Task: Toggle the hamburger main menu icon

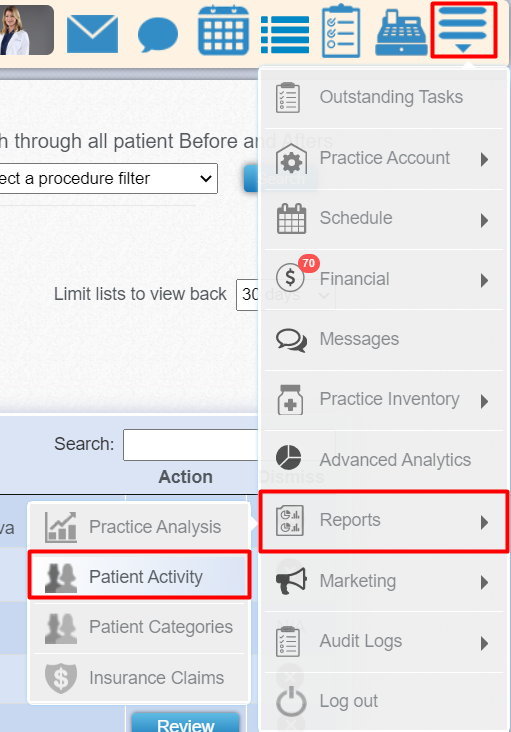Action: point(463,30)
